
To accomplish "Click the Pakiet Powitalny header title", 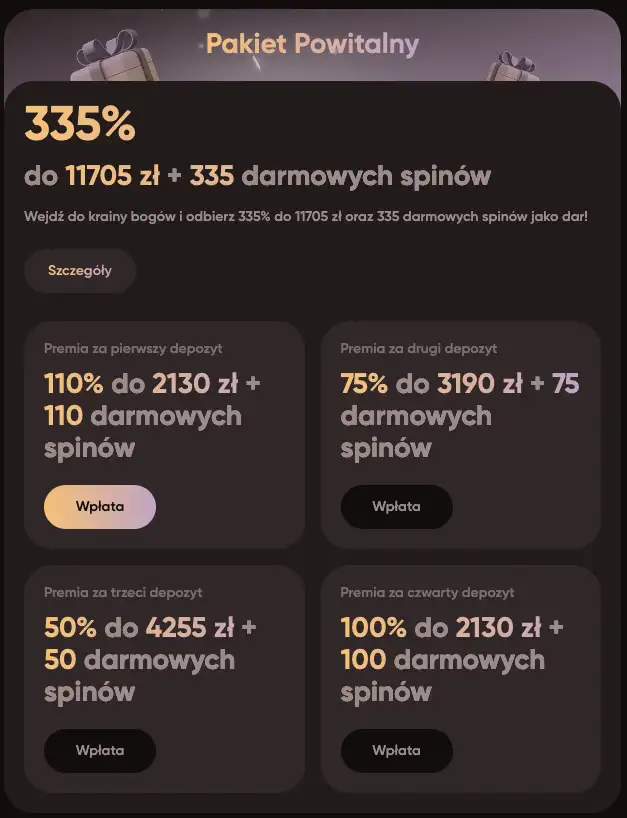I will pyautogui.click(x=312, y=44).
